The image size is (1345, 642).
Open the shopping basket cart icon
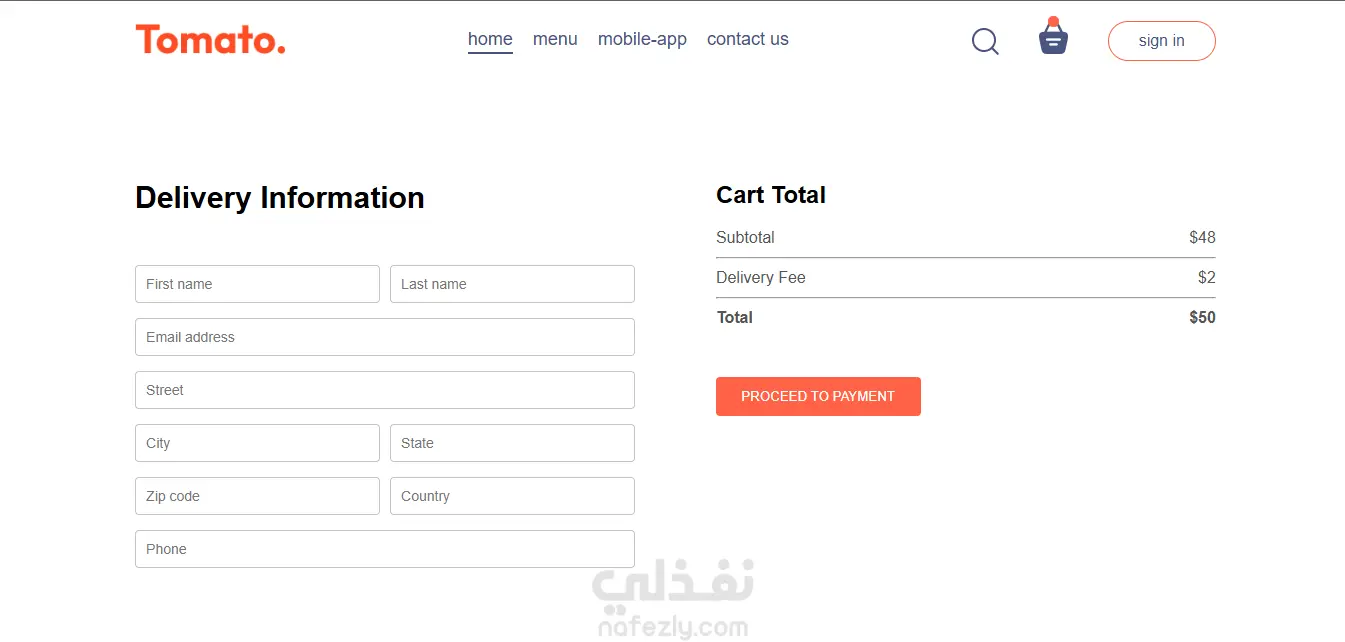coord(1053,37)
